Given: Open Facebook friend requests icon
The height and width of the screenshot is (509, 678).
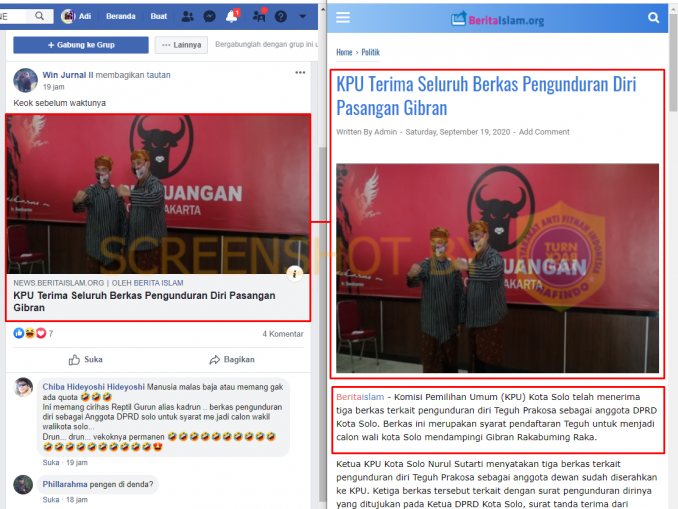Looking at the screenshot, I should [188, 16].
